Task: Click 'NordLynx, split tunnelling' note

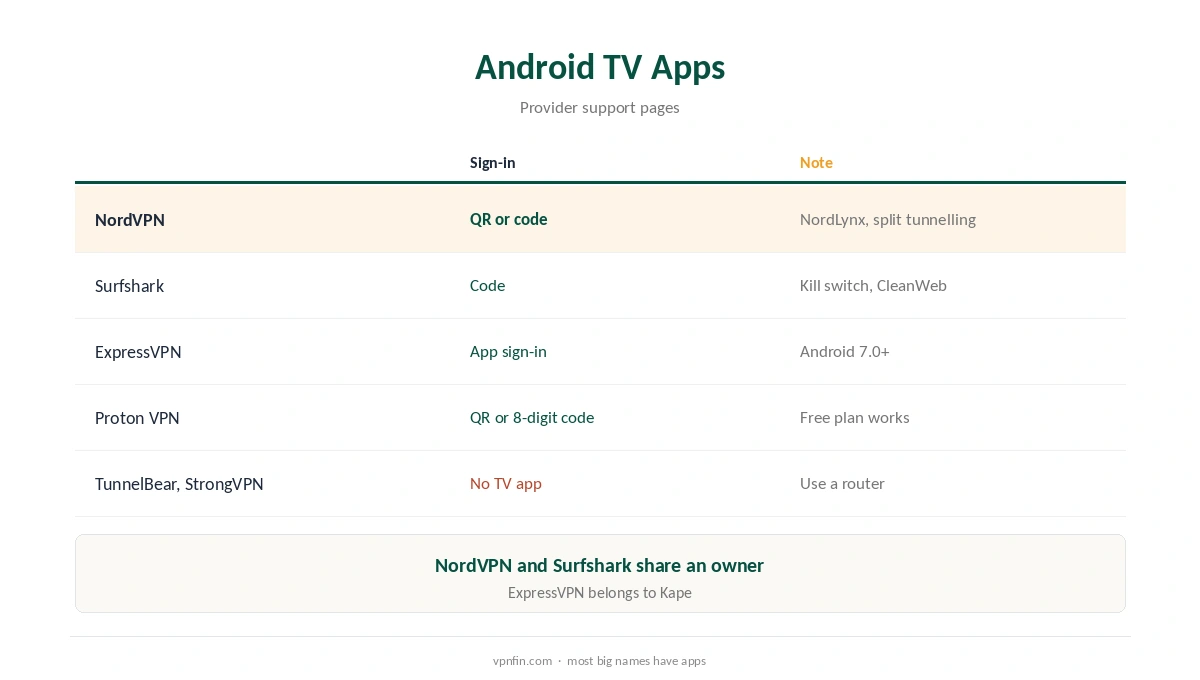Action: (888, 219)
